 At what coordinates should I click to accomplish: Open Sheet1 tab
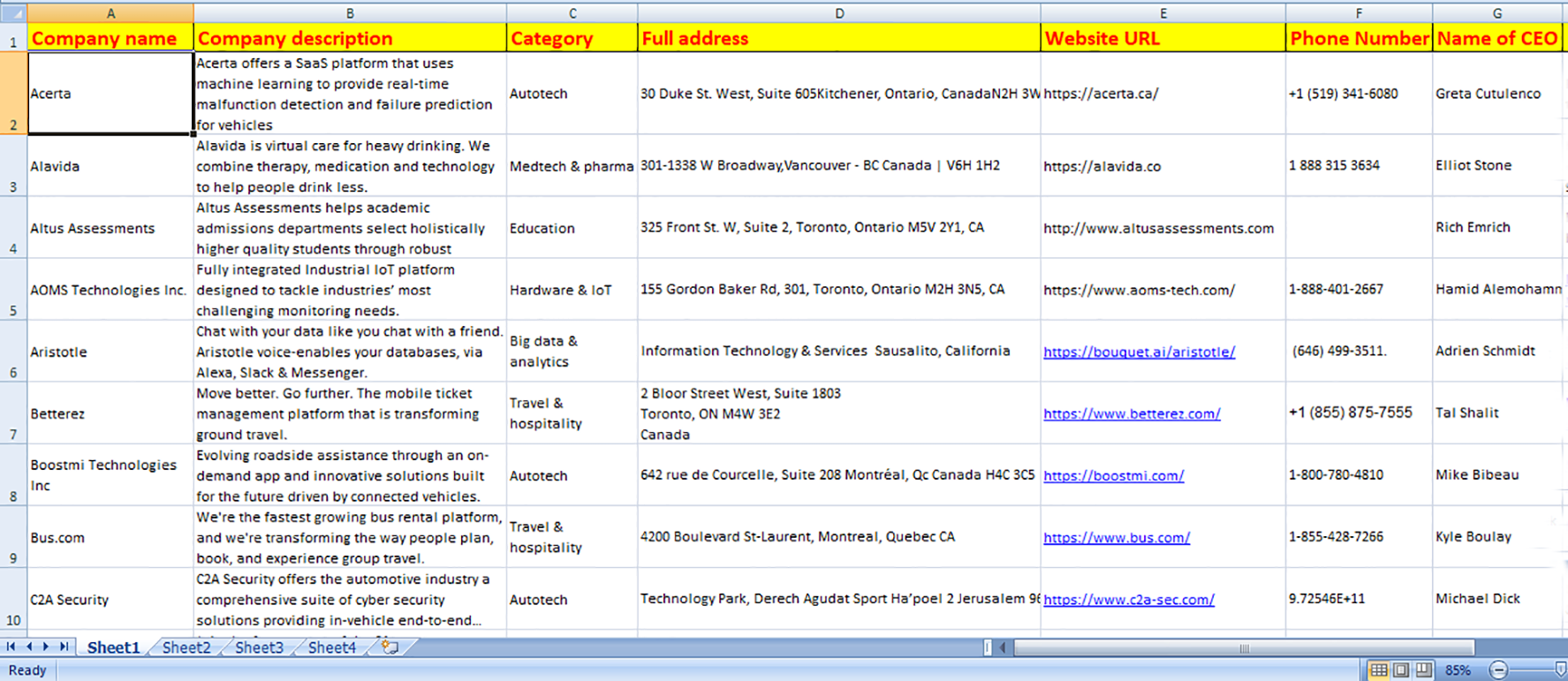coord(113,647)
